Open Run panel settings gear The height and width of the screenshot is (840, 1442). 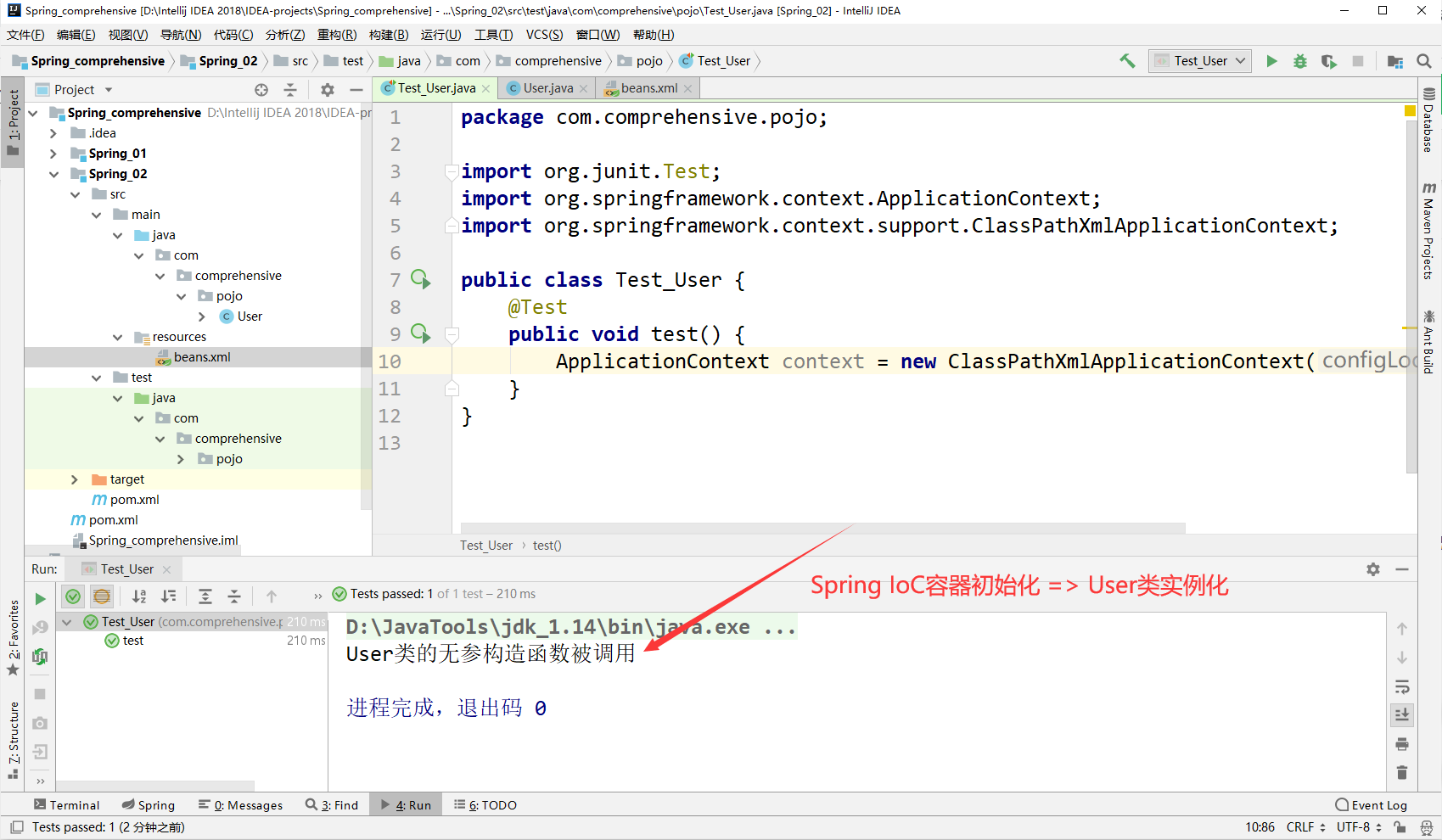click(1373, 569)
